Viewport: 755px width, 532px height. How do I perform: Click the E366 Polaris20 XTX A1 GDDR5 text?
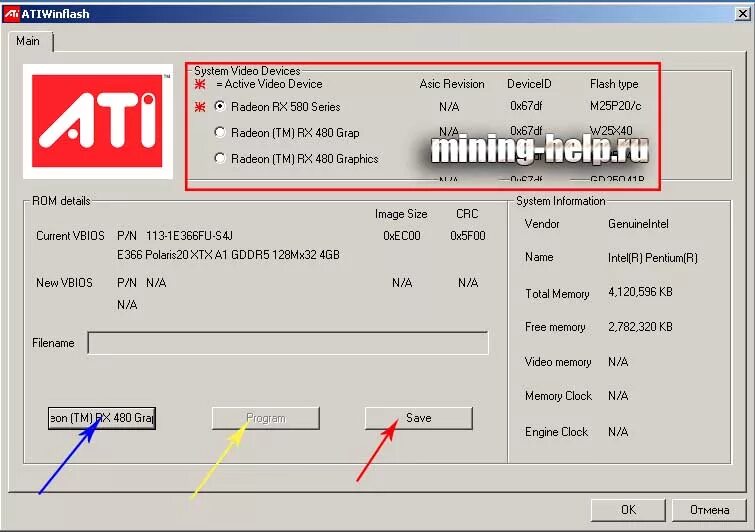point(228,255)
